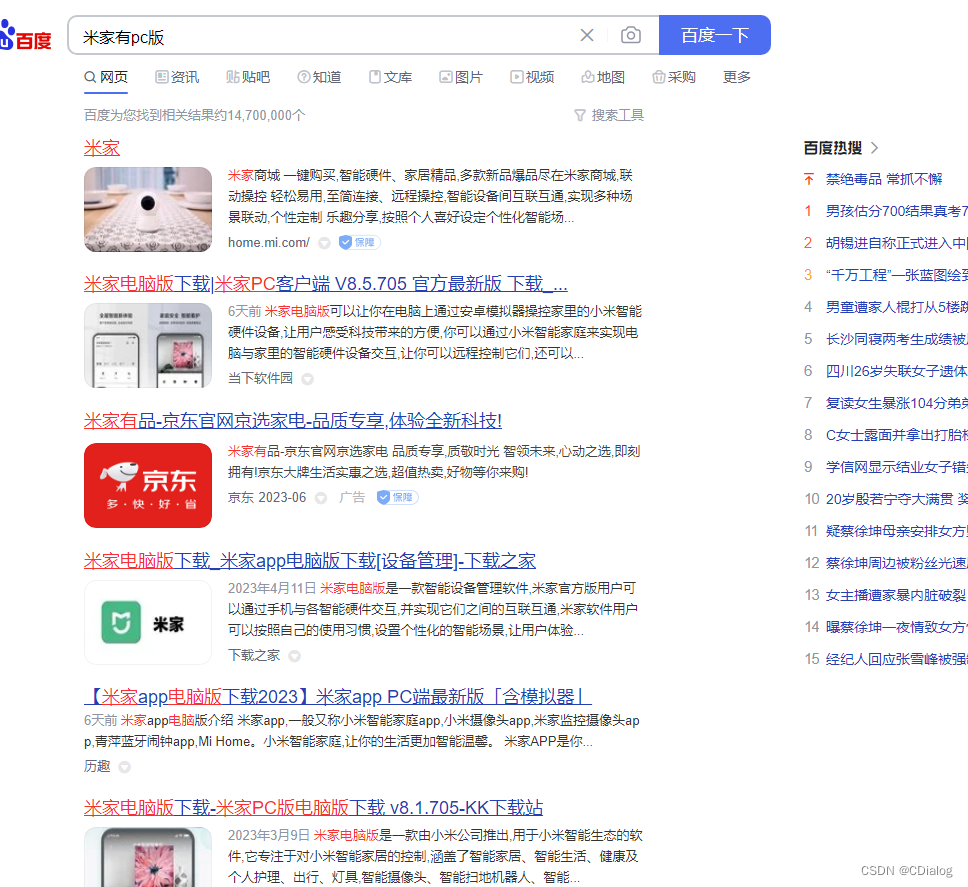Screen dimensions: 968x887
Task: Expand dropdown arrow next to 历趣
Action: [125, 767]
